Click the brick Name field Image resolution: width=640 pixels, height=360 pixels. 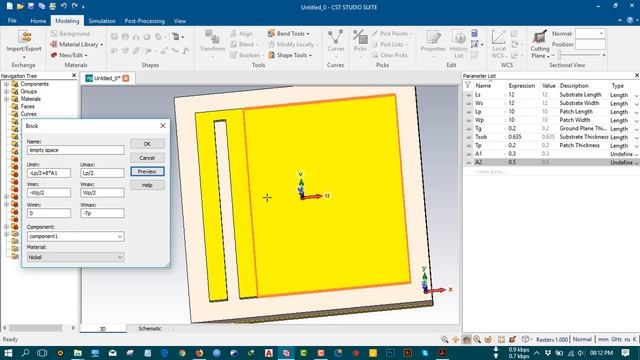pyautogui.click(x=76, y=150)
